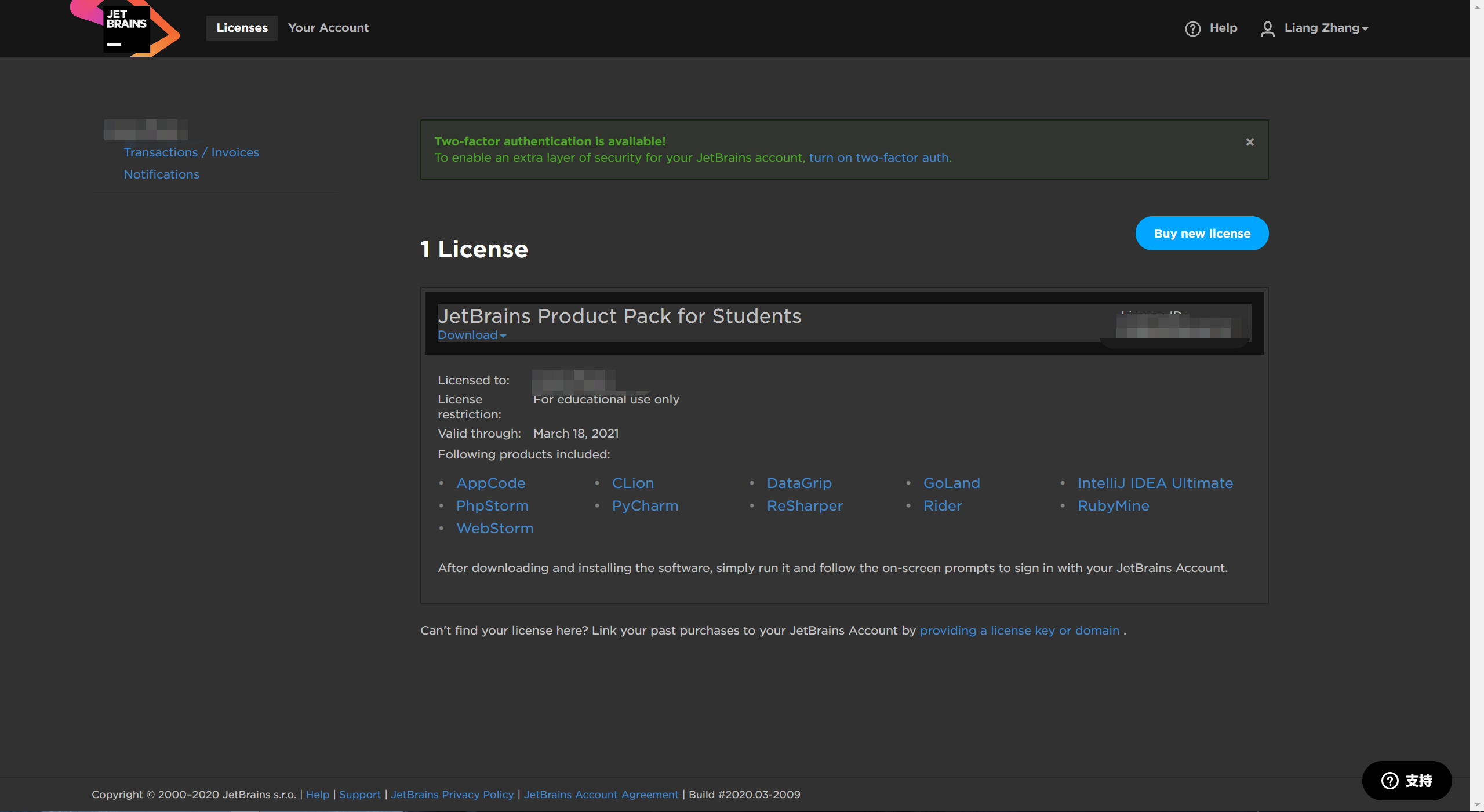Open the PyCharm product link

pos(645,505)
